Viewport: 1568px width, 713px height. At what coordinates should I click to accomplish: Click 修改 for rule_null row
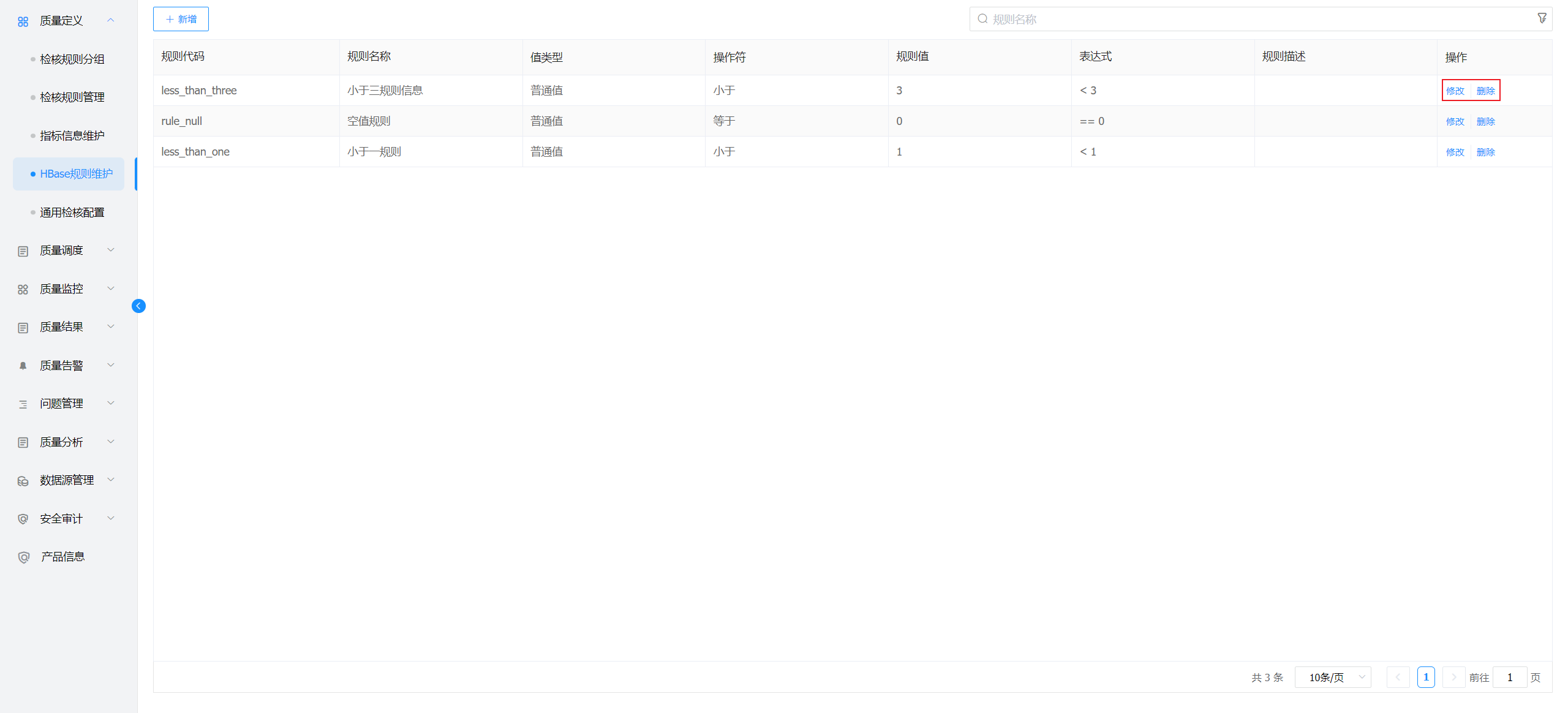click(1455, 121)
